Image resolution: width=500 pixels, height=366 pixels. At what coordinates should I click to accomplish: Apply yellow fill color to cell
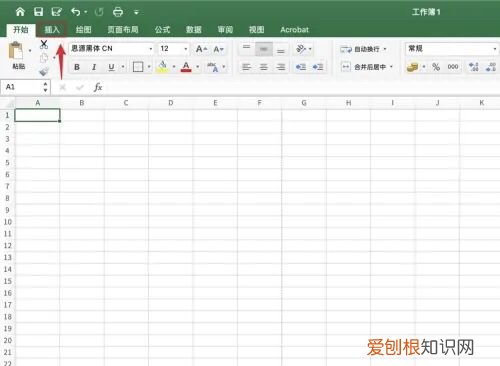coord(163,67)
